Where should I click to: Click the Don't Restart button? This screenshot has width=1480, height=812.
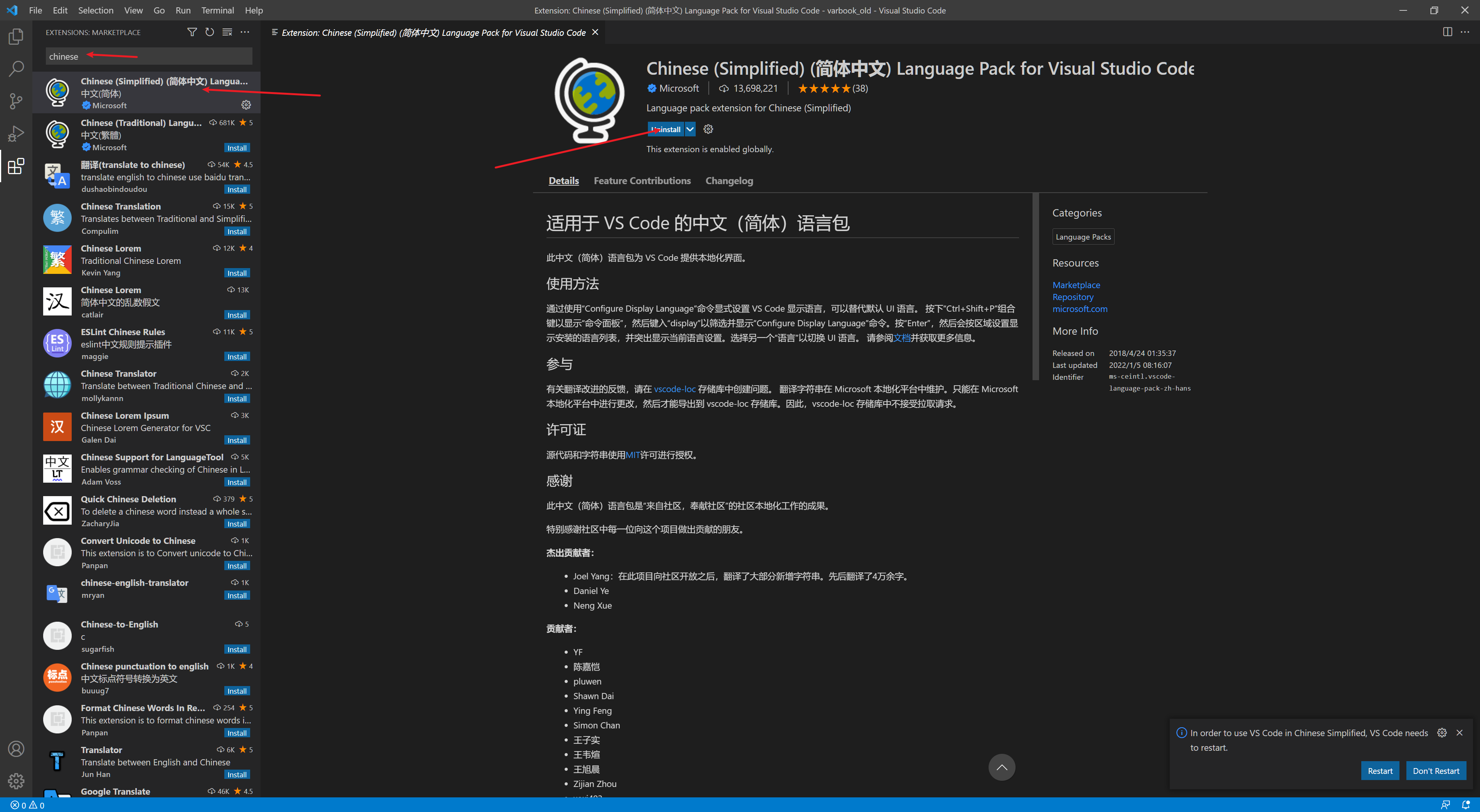click(x=1436, y=771)
